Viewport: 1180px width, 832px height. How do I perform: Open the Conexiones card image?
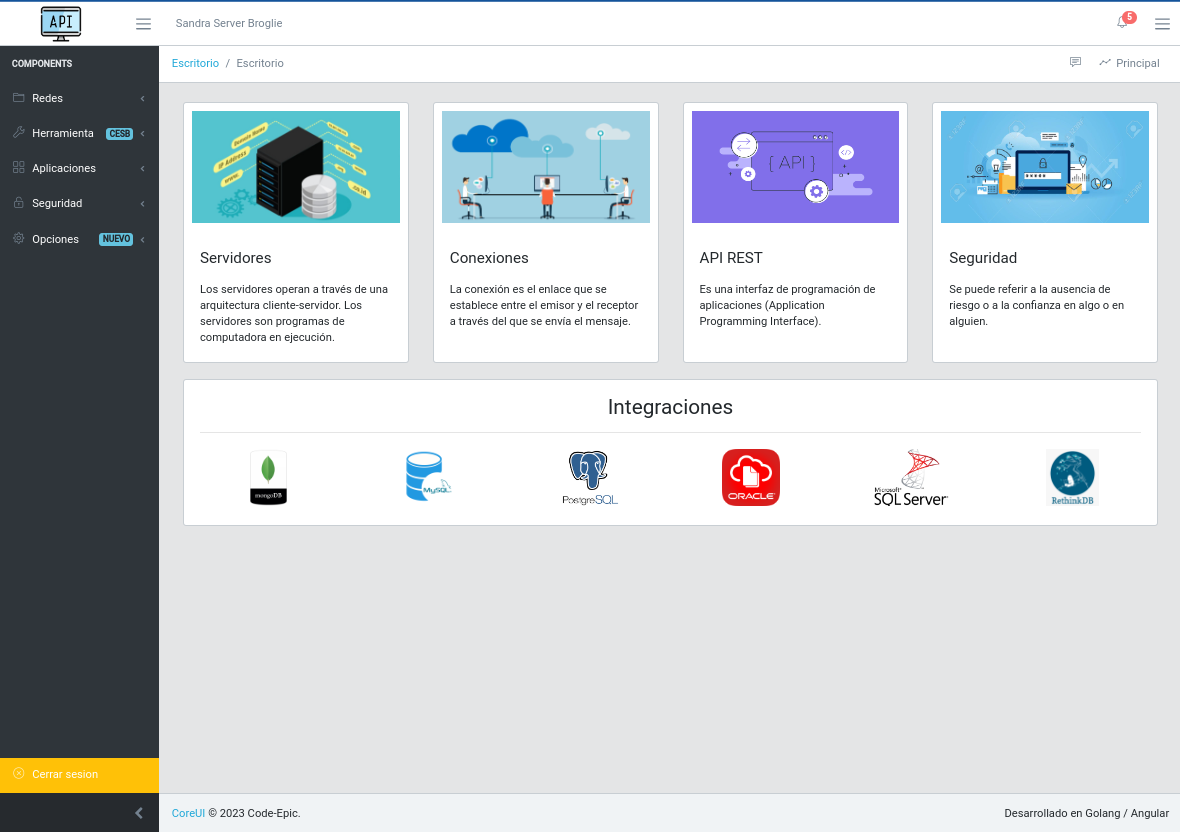546,167
